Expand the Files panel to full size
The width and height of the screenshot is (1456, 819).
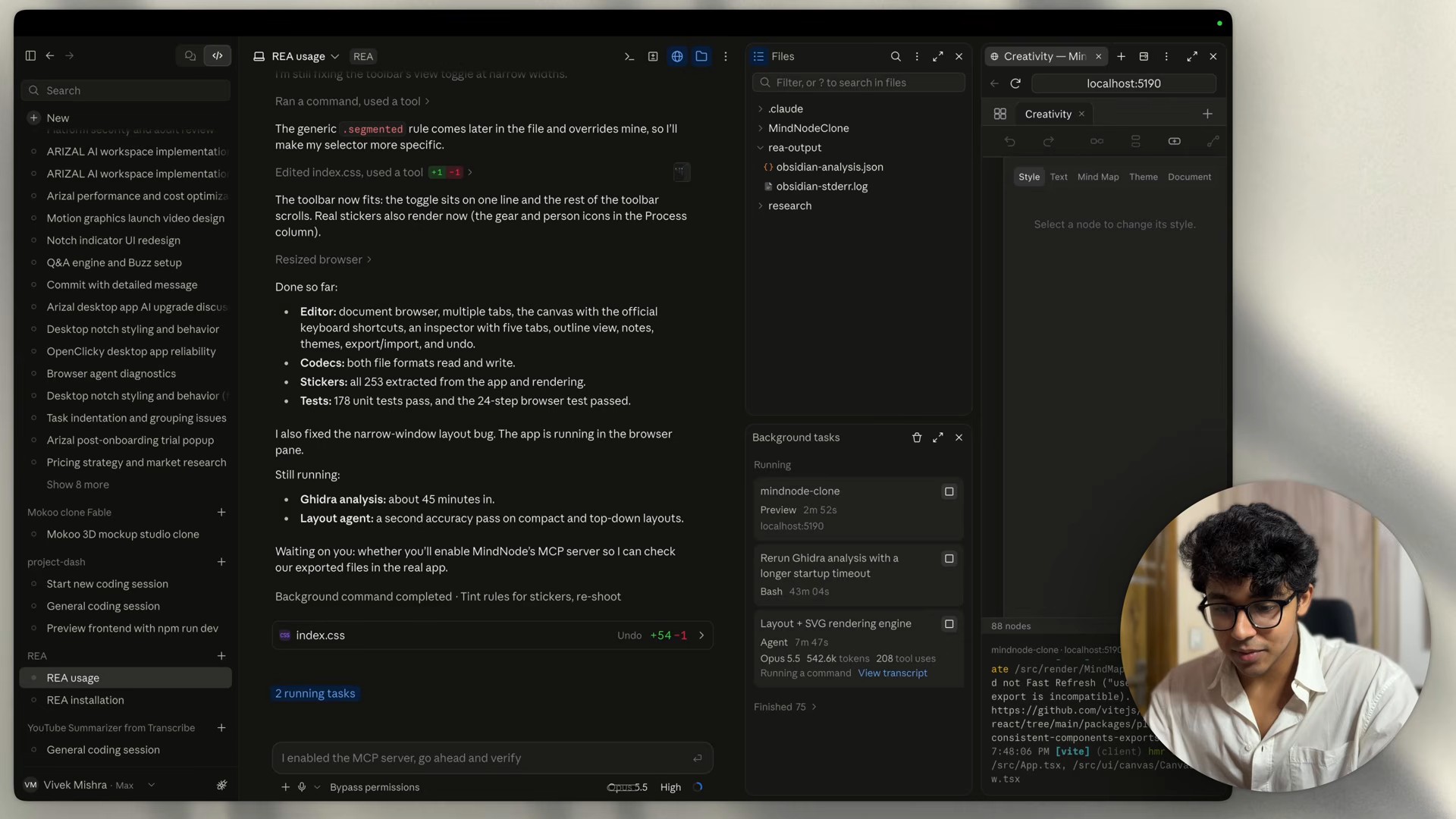coord(938,56)
